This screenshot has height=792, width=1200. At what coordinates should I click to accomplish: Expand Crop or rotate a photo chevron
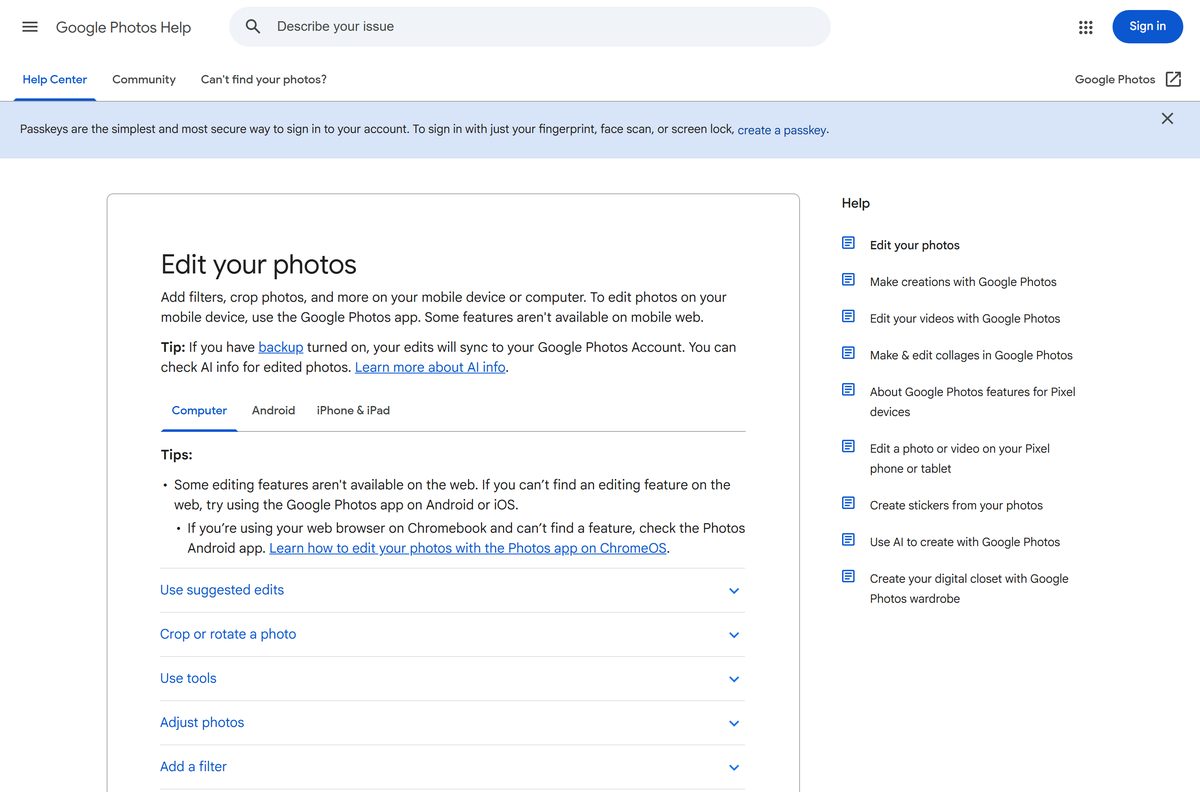click(x=734, y=635)
